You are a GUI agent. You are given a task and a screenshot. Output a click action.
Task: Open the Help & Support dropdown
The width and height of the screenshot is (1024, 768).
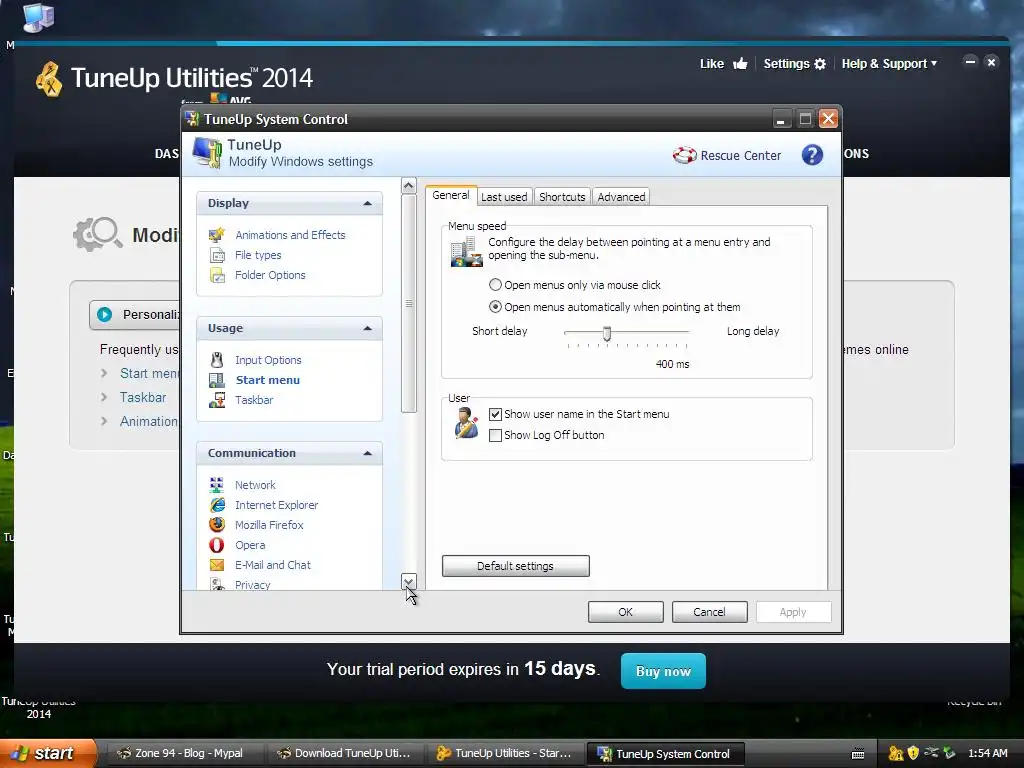pyautogui.click(x=889, y=63)
